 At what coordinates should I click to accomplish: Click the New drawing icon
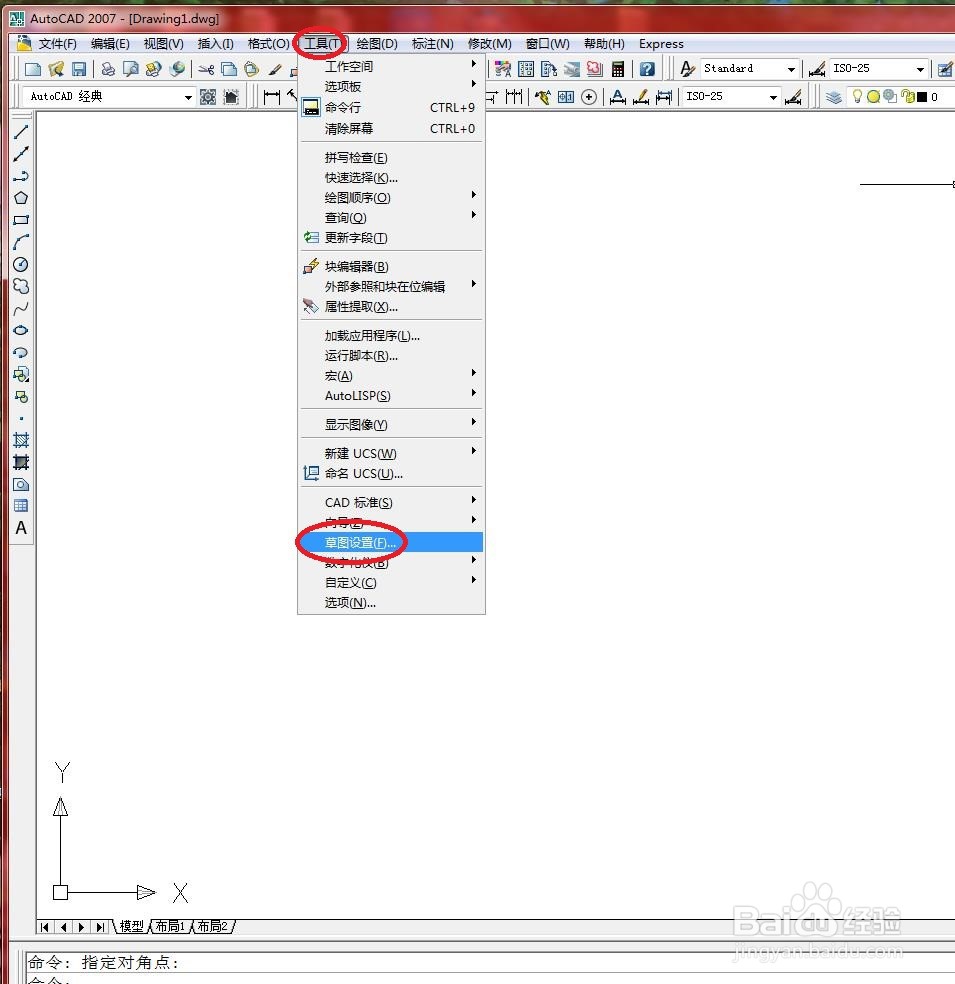pyautogui.click(x=33, y=69)
